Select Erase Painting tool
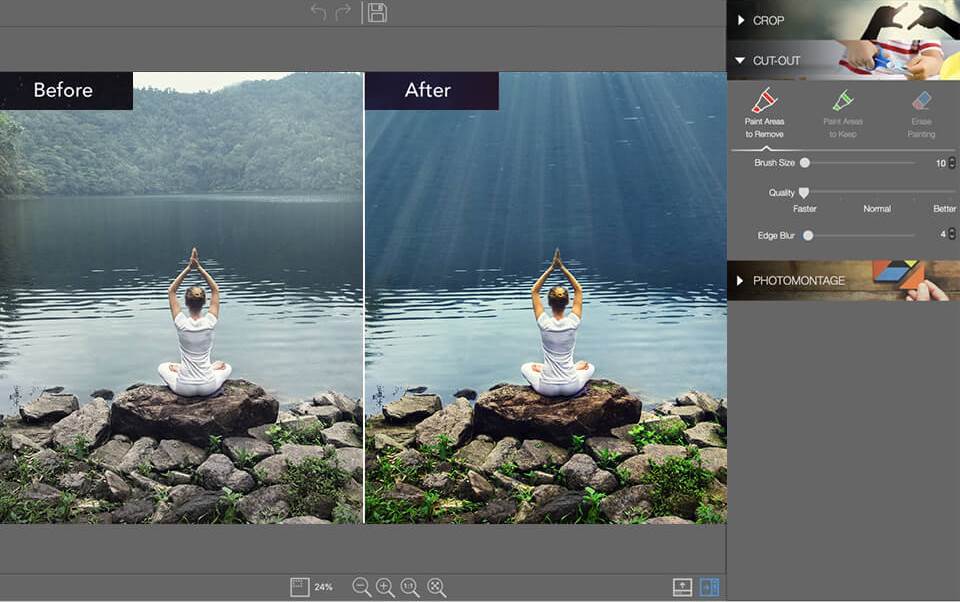 click(921, 113)
